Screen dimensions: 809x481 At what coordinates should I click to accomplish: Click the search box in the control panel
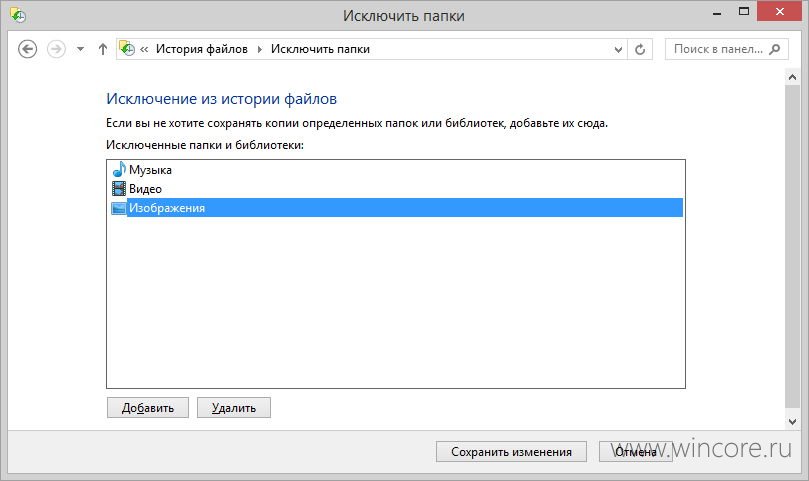tap(726, 49)
